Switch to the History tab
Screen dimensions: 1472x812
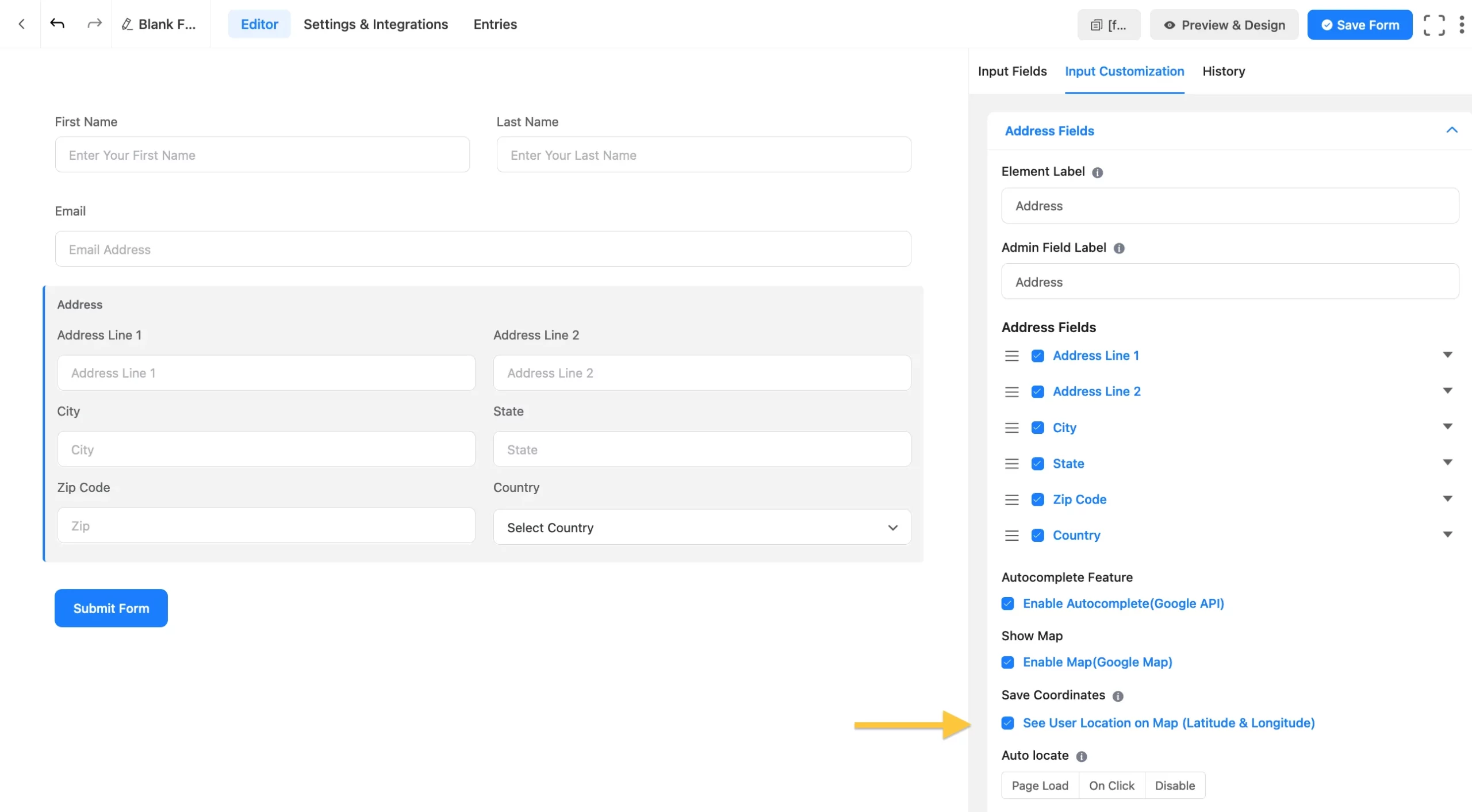(1224, 71)
